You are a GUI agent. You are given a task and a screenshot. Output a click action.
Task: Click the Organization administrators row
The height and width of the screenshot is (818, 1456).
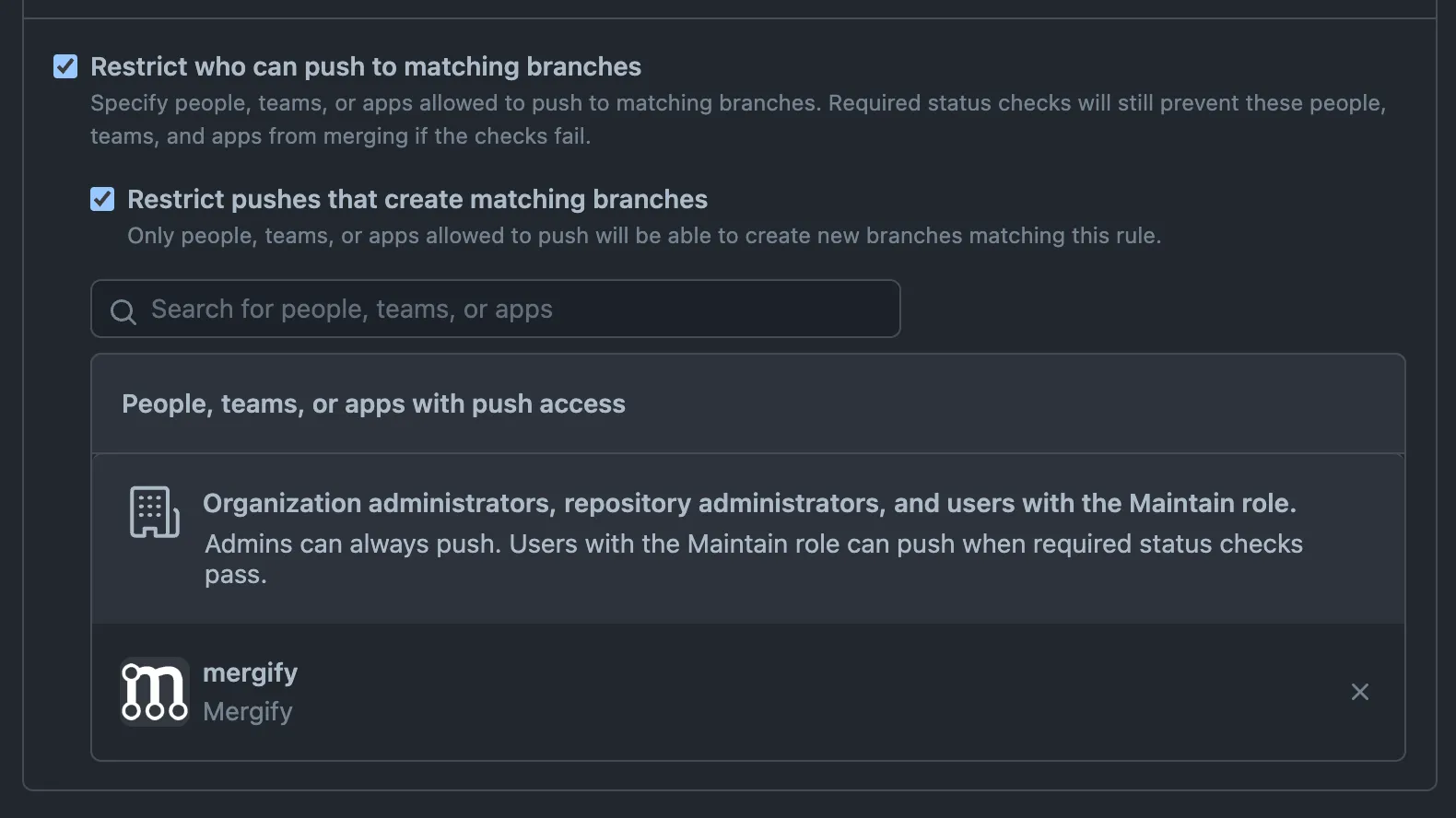(748, 503)
